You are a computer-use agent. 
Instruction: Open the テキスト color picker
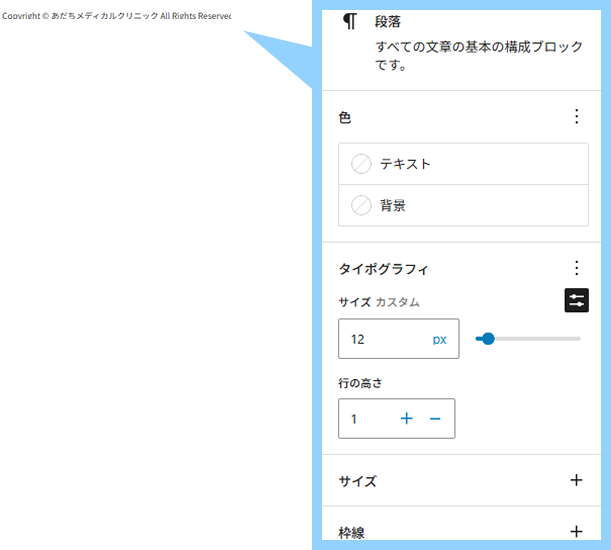coord(463,164)
